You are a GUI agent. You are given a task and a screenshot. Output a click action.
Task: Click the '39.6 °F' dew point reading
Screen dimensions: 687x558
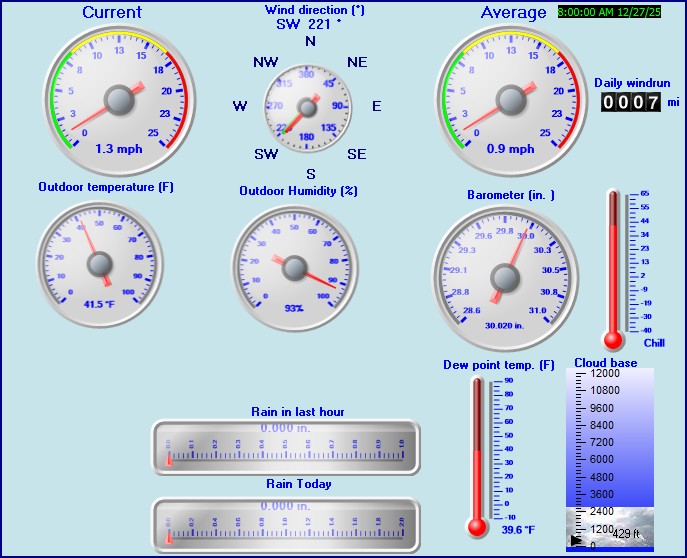coord(518,530)
